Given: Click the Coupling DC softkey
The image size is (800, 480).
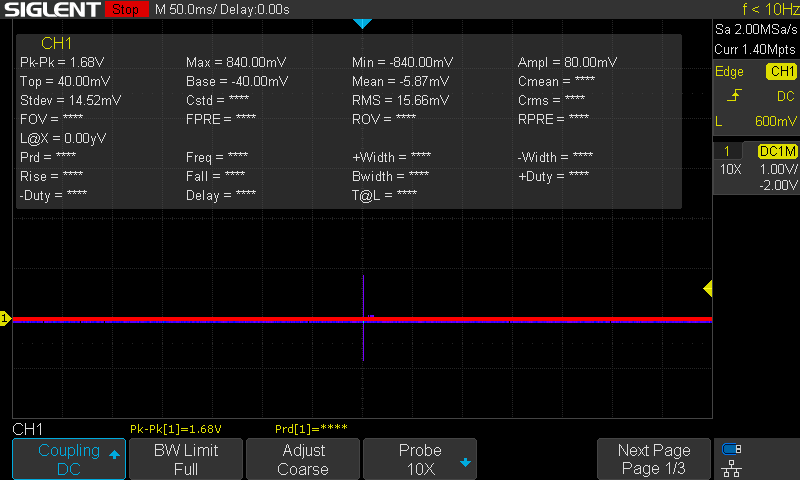Looking at the screenshot, I should (69, 459).
